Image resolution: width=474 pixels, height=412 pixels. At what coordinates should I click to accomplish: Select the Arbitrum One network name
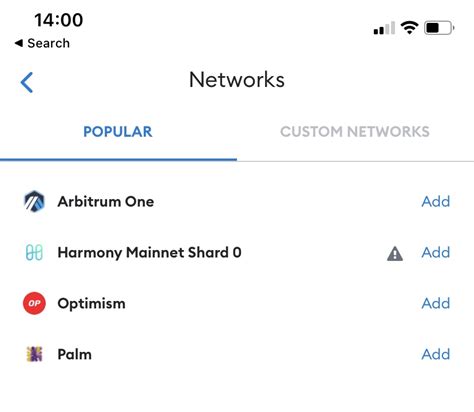coord(106,202)
